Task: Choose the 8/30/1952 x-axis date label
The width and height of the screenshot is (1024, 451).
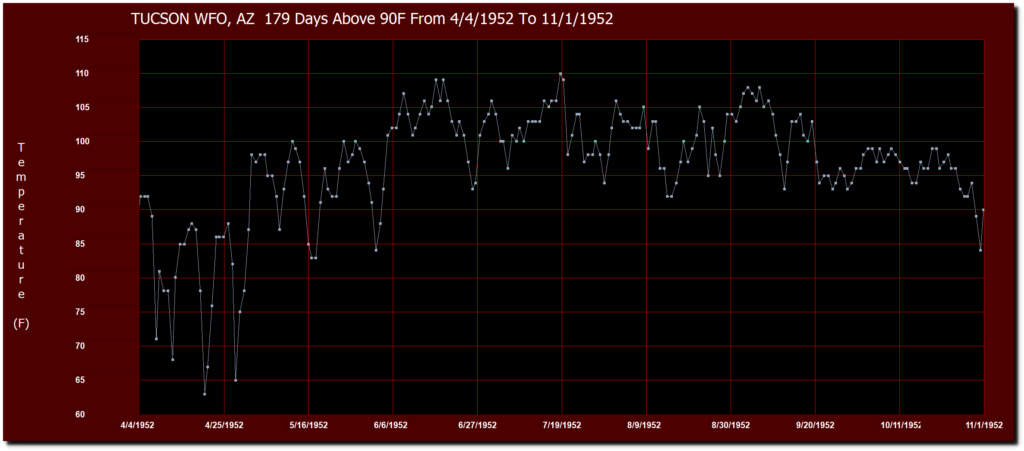Action: [x=730, y=425]
